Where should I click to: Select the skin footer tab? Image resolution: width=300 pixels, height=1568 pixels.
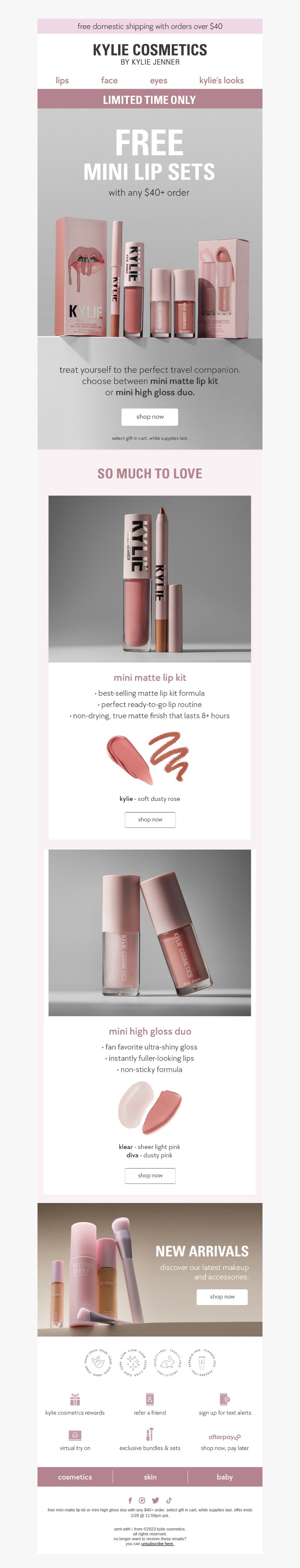click(x=150, y=1477)
